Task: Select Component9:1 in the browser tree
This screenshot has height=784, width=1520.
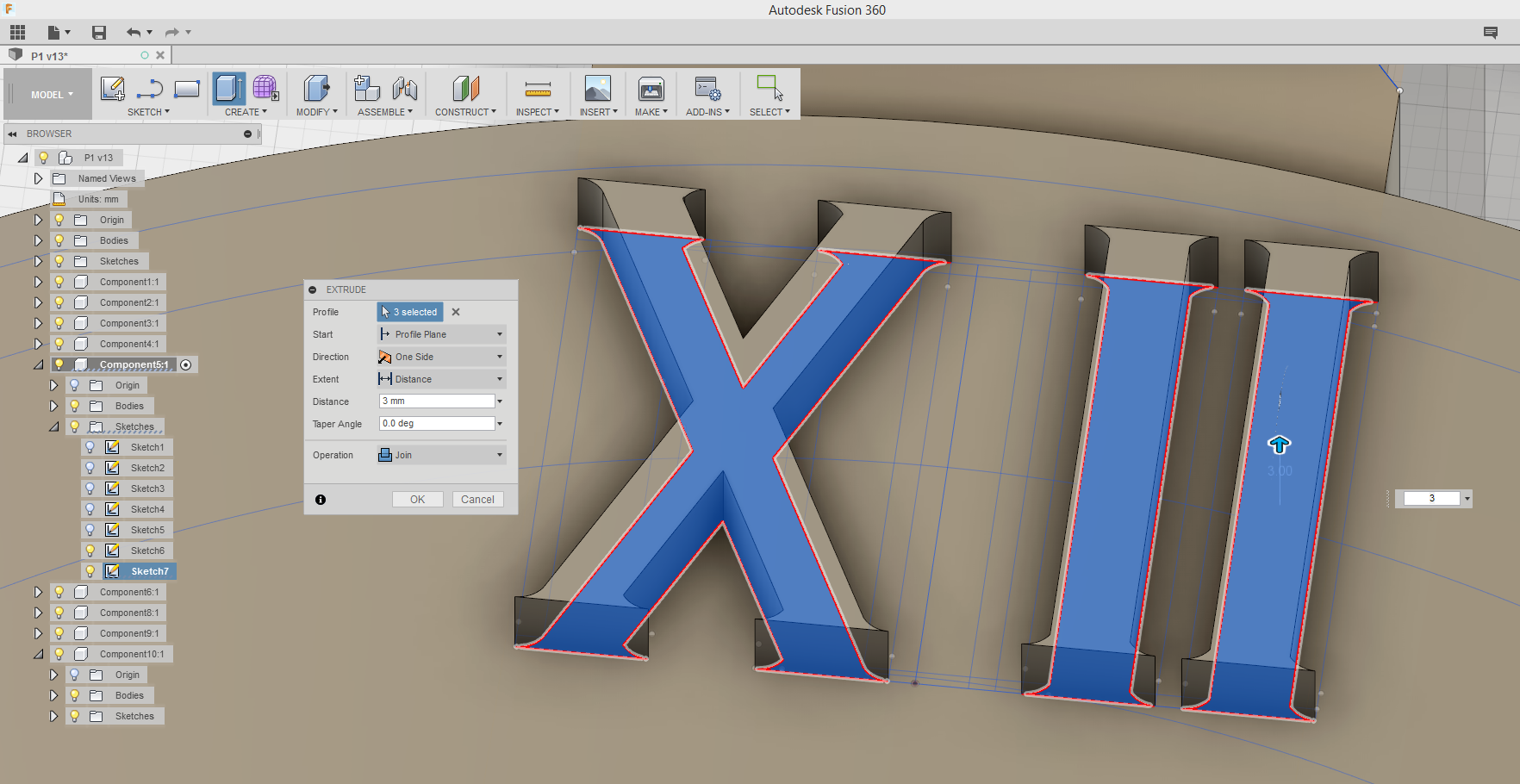Action: click(x=129, y=633)
